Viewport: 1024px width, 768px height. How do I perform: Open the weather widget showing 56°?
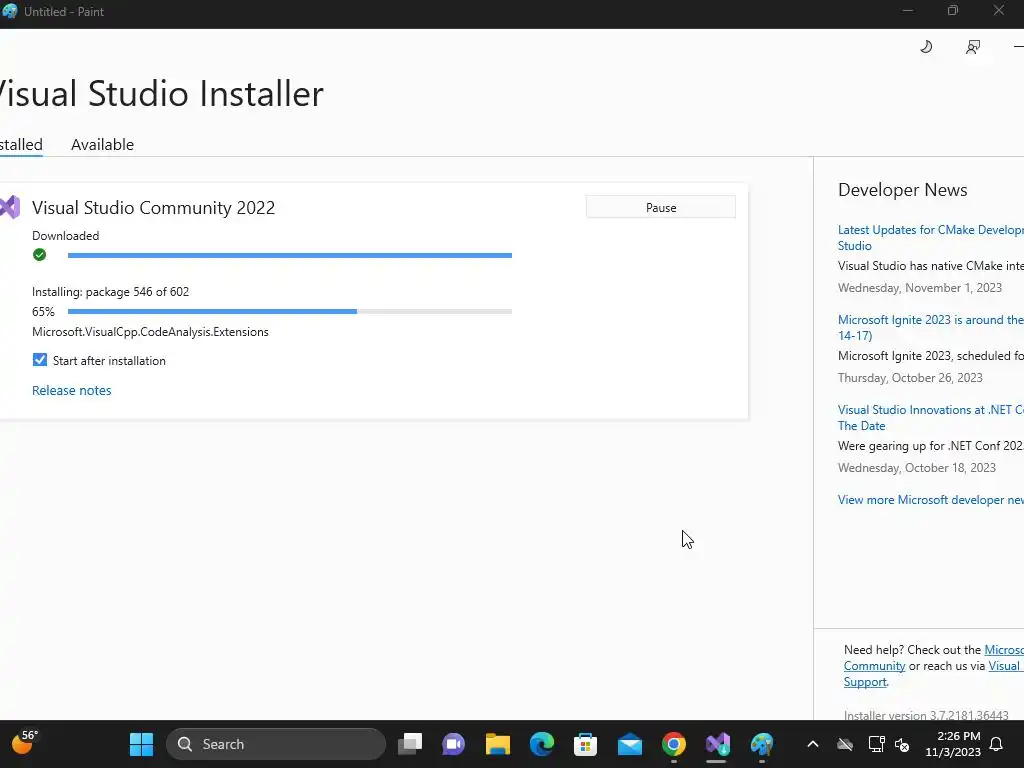click(25, 743)
